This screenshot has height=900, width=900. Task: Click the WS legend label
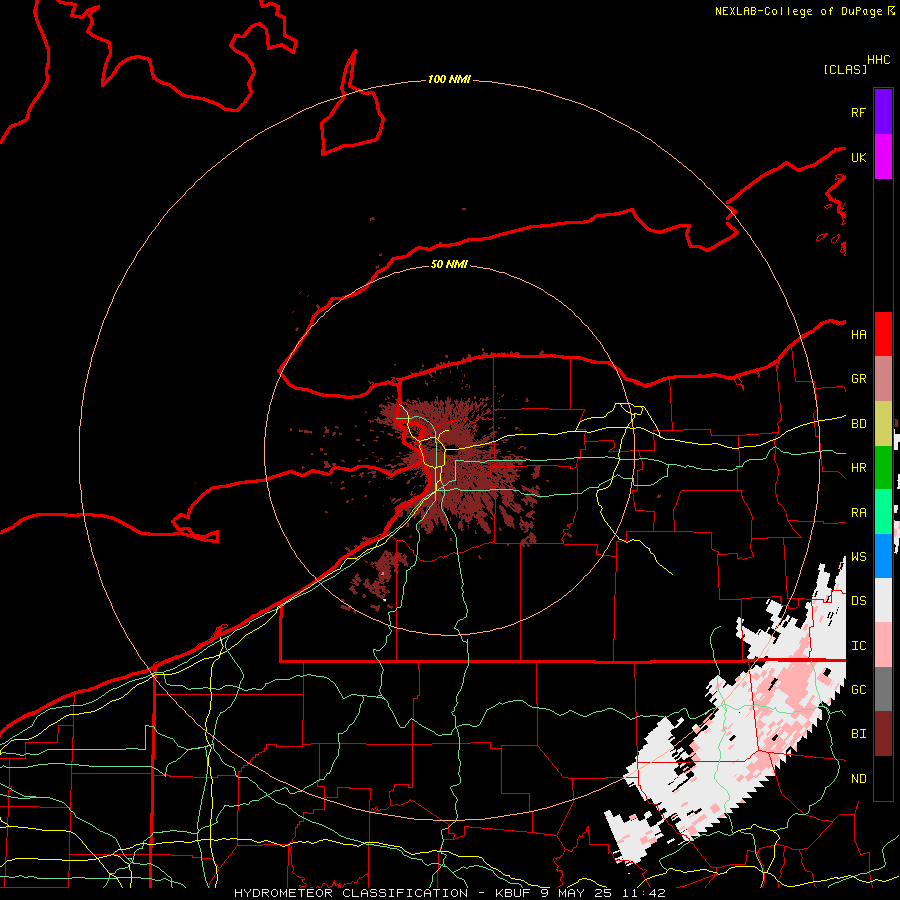[x=858, y=557]
